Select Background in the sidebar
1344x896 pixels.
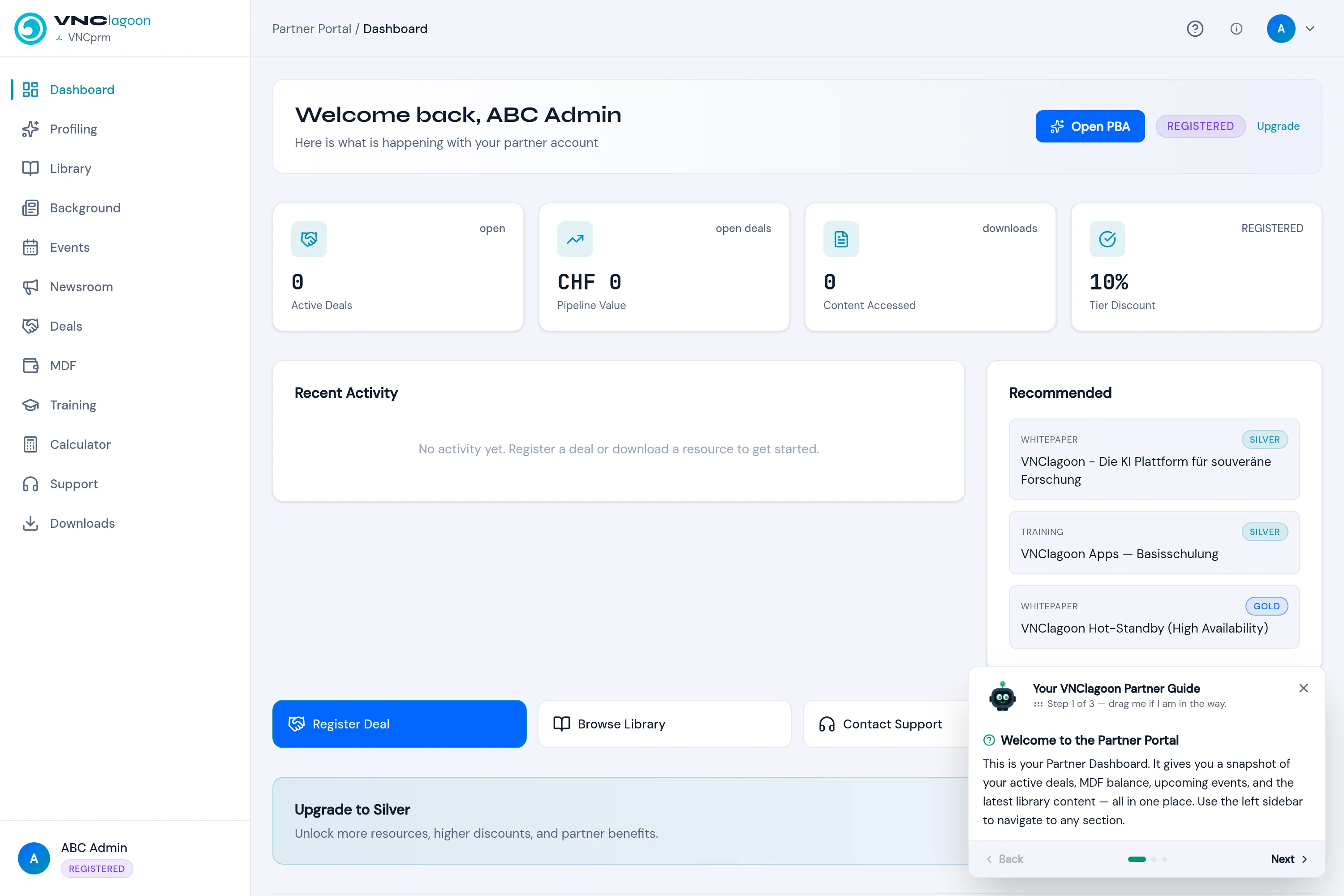125,208
